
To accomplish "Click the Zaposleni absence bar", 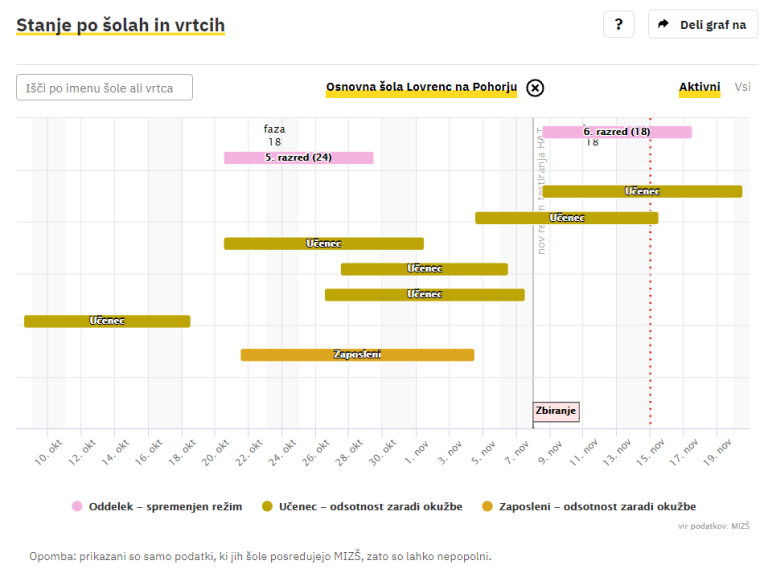I will (357, 355).
